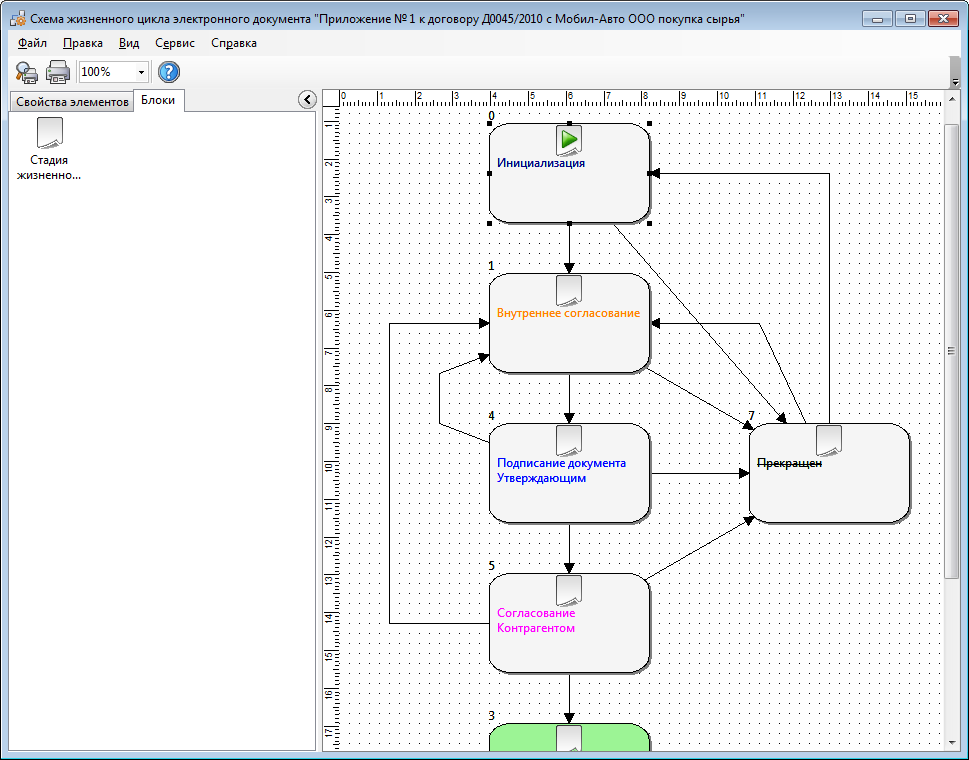Click document icon in Внутреннее согласование block
The width and height of the screenshot is (969, 760).
tap(569, 290)
